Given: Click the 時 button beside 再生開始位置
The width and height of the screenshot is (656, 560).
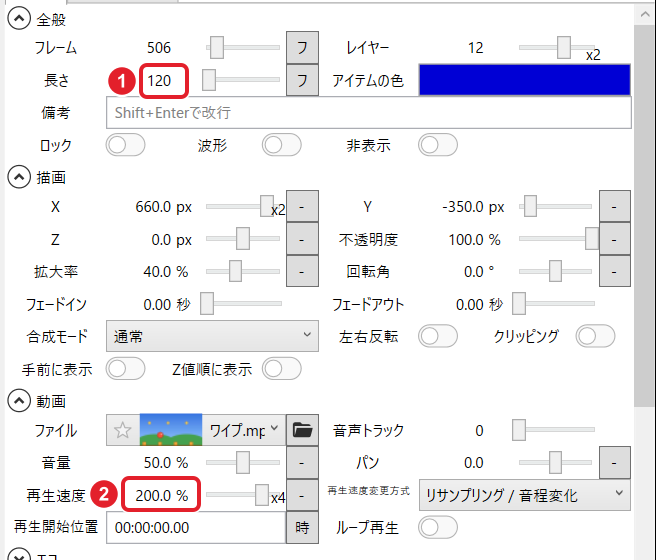Looking at the screenshot, I should [302, 527].
